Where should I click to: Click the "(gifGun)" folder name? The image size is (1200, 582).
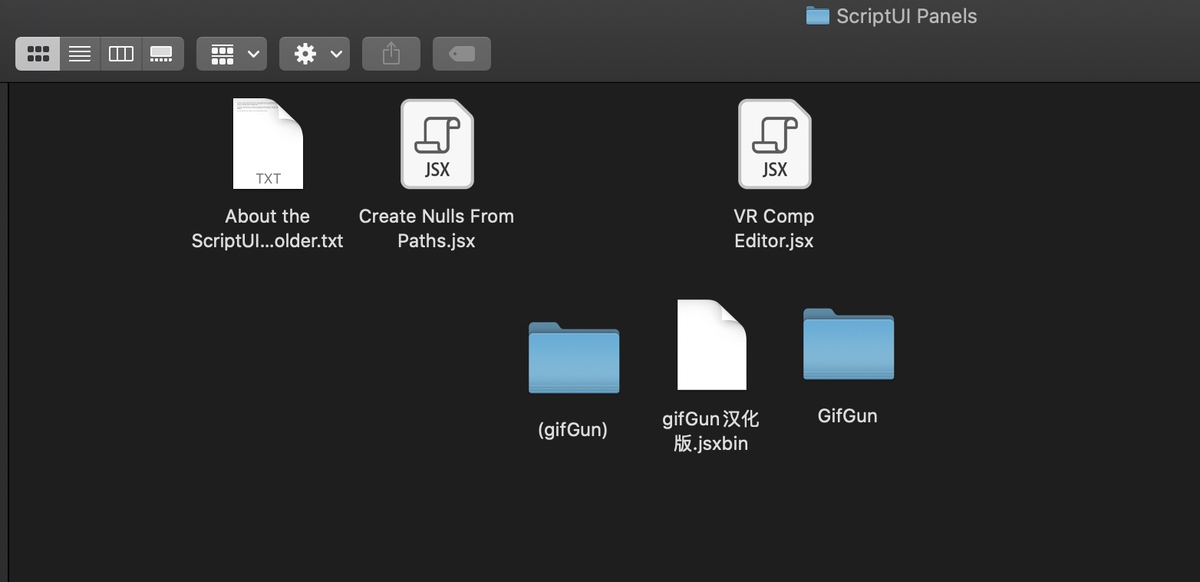pos(573,430)
